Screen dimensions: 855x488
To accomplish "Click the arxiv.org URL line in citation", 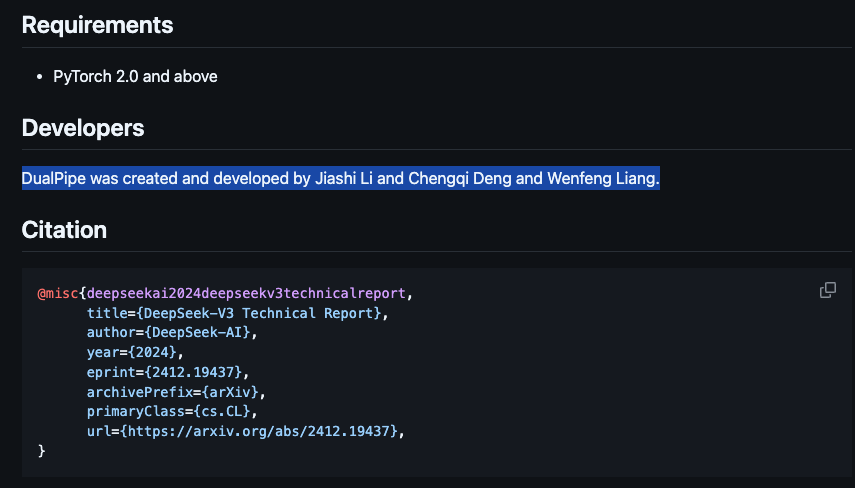I will tap(245, 431).
